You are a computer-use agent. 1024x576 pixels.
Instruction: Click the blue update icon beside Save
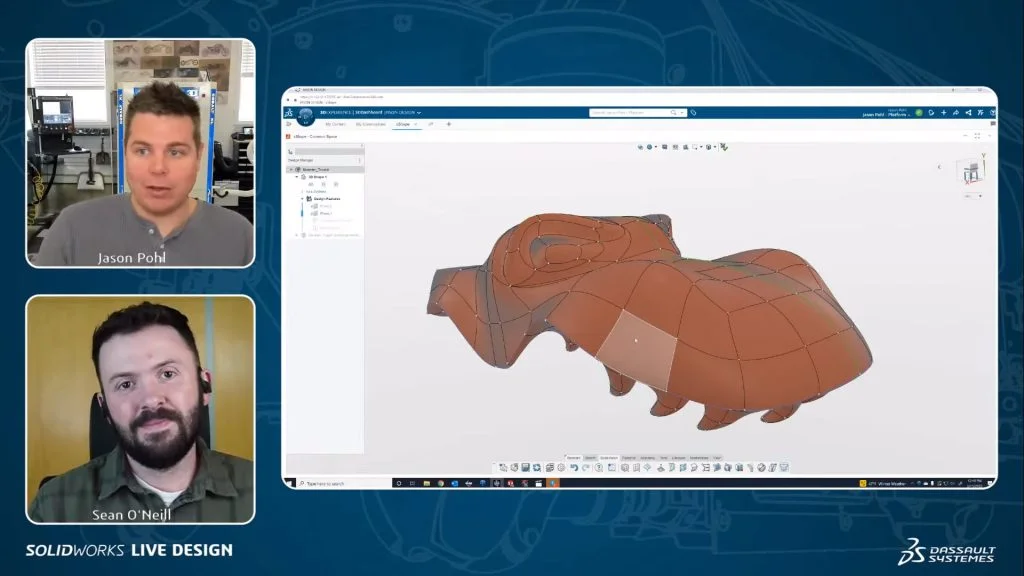click(x=537, y=468)
